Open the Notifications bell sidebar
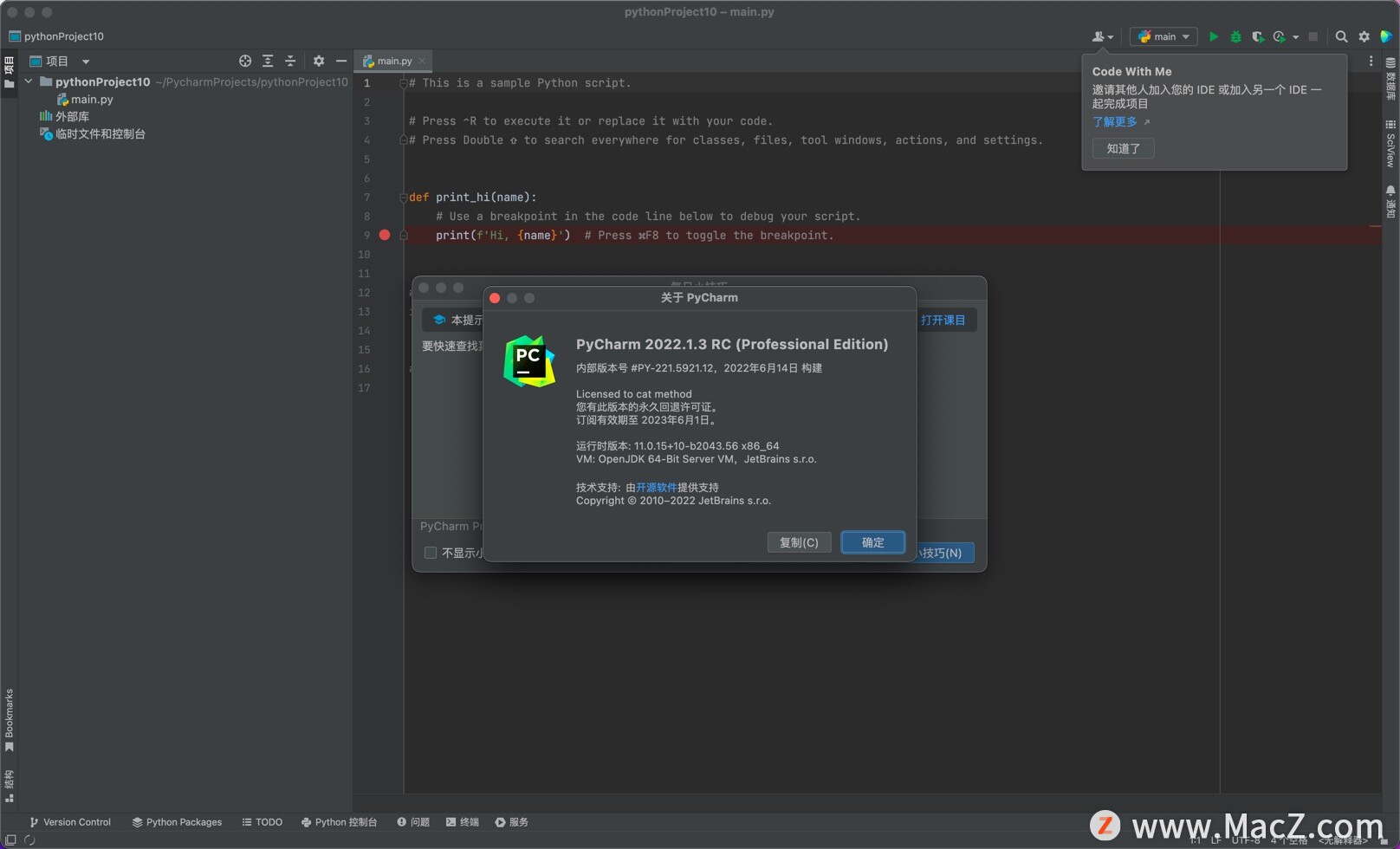Screen dimensions: 1400x849 coord(1390,201)
